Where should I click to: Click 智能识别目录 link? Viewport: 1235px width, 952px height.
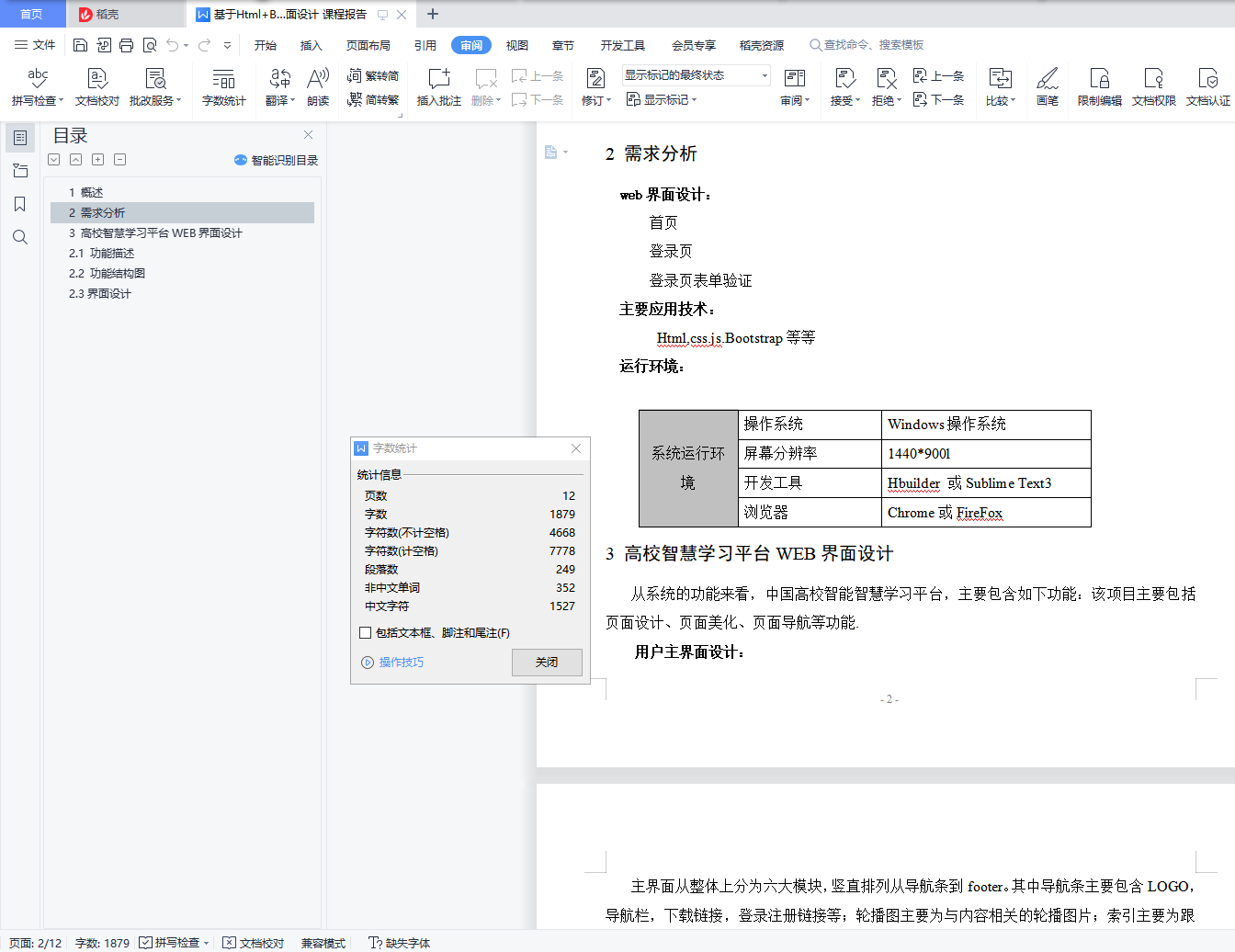click(x=277, y=160)
